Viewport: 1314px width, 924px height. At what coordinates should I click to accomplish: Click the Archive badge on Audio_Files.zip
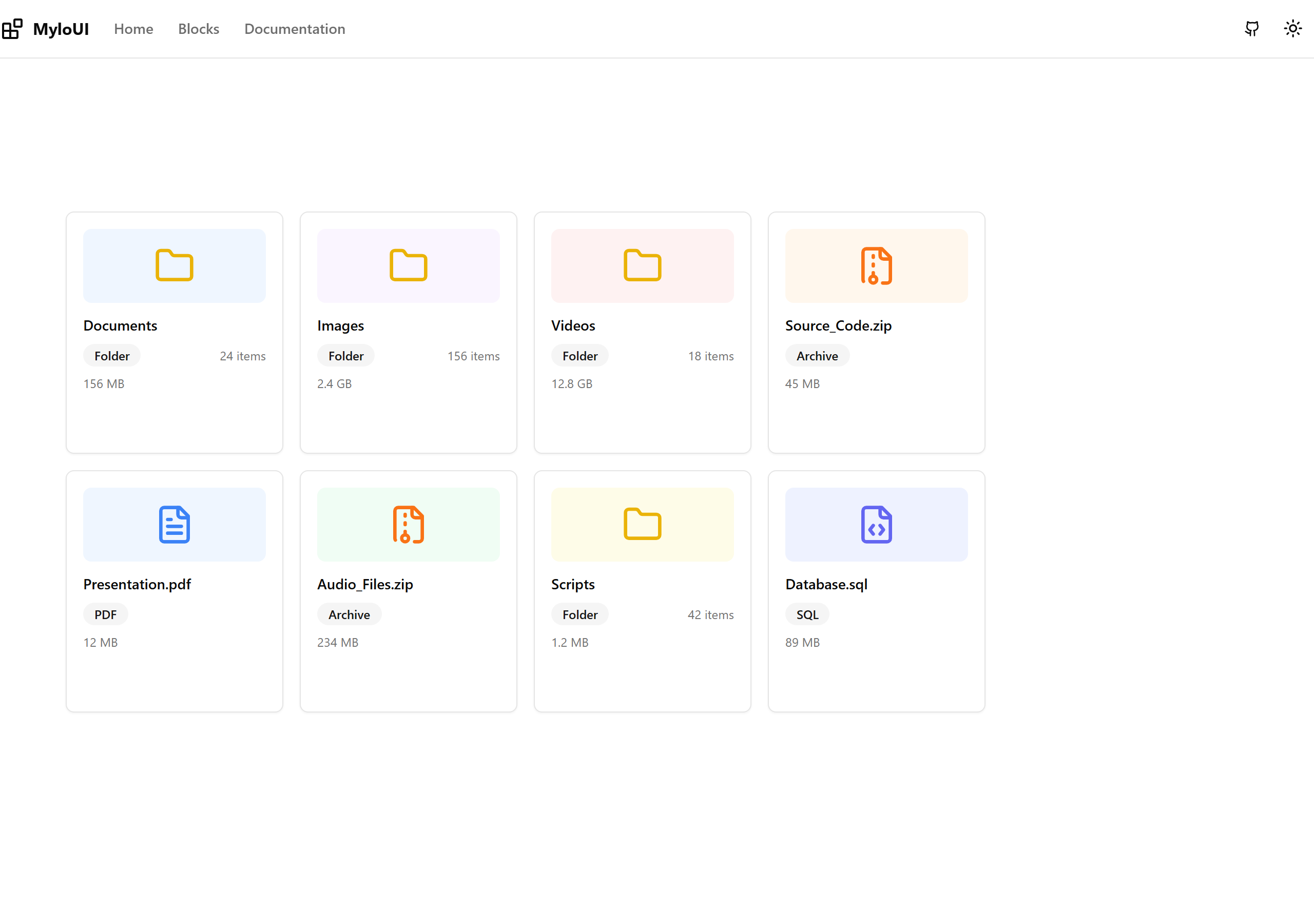[350, 614]
